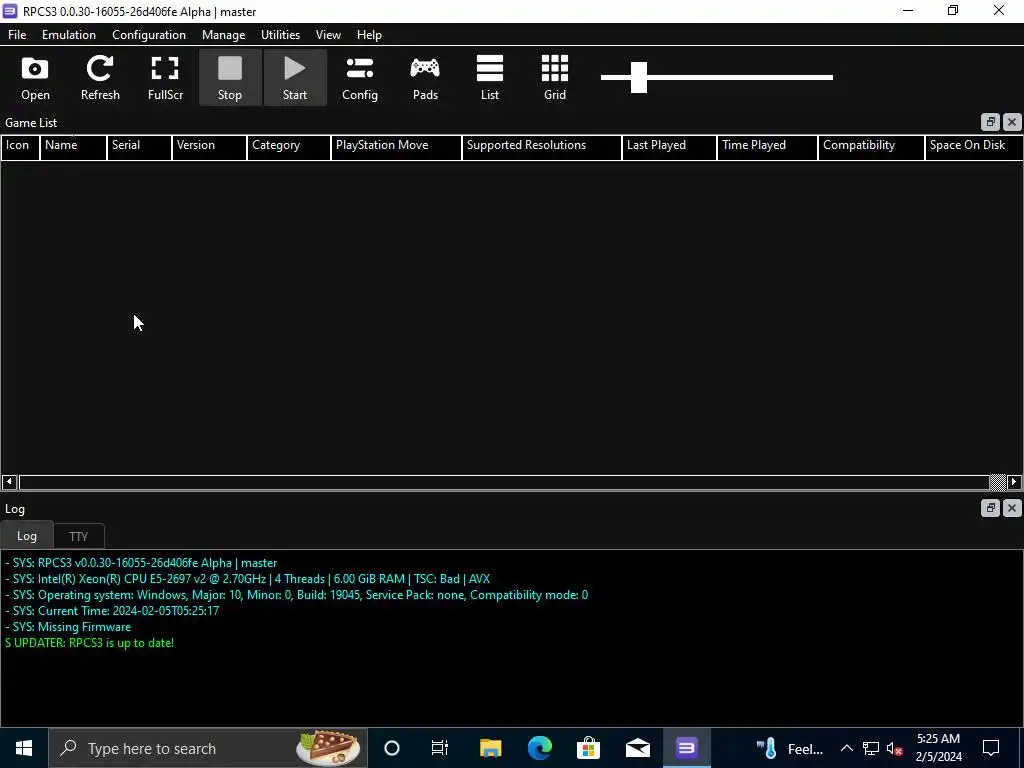Click the Intel Xeon CPU log line
Viewport: 1024px width, 768px height.
pos(247,579)
